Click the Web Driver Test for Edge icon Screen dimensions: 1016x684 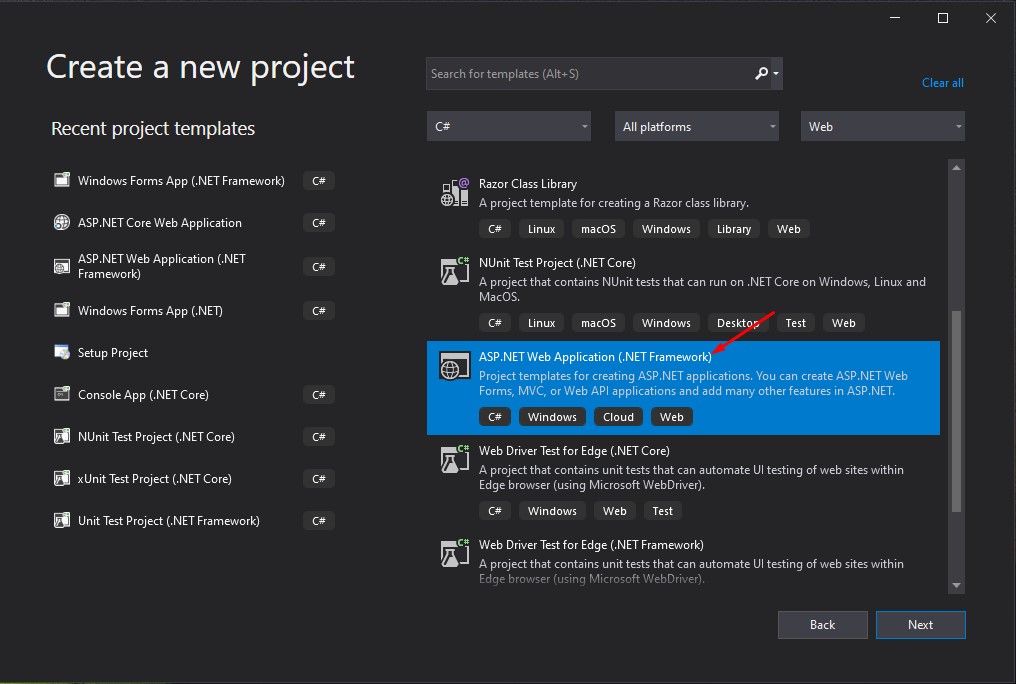[453, 459]
